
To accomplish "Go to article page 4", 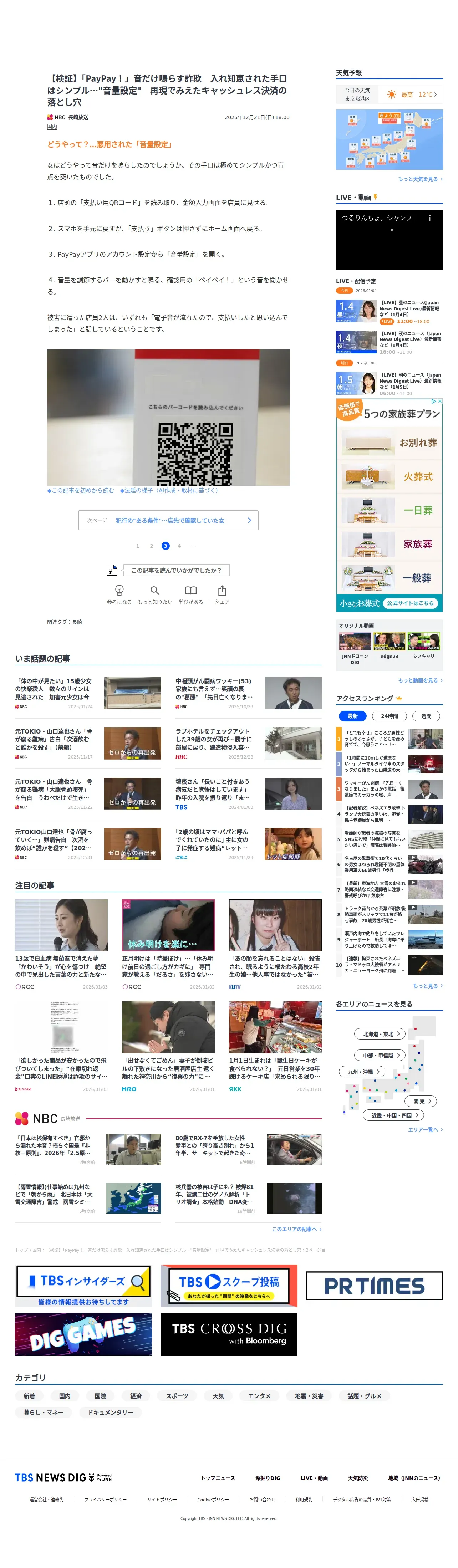I will (x=179, y=546).
